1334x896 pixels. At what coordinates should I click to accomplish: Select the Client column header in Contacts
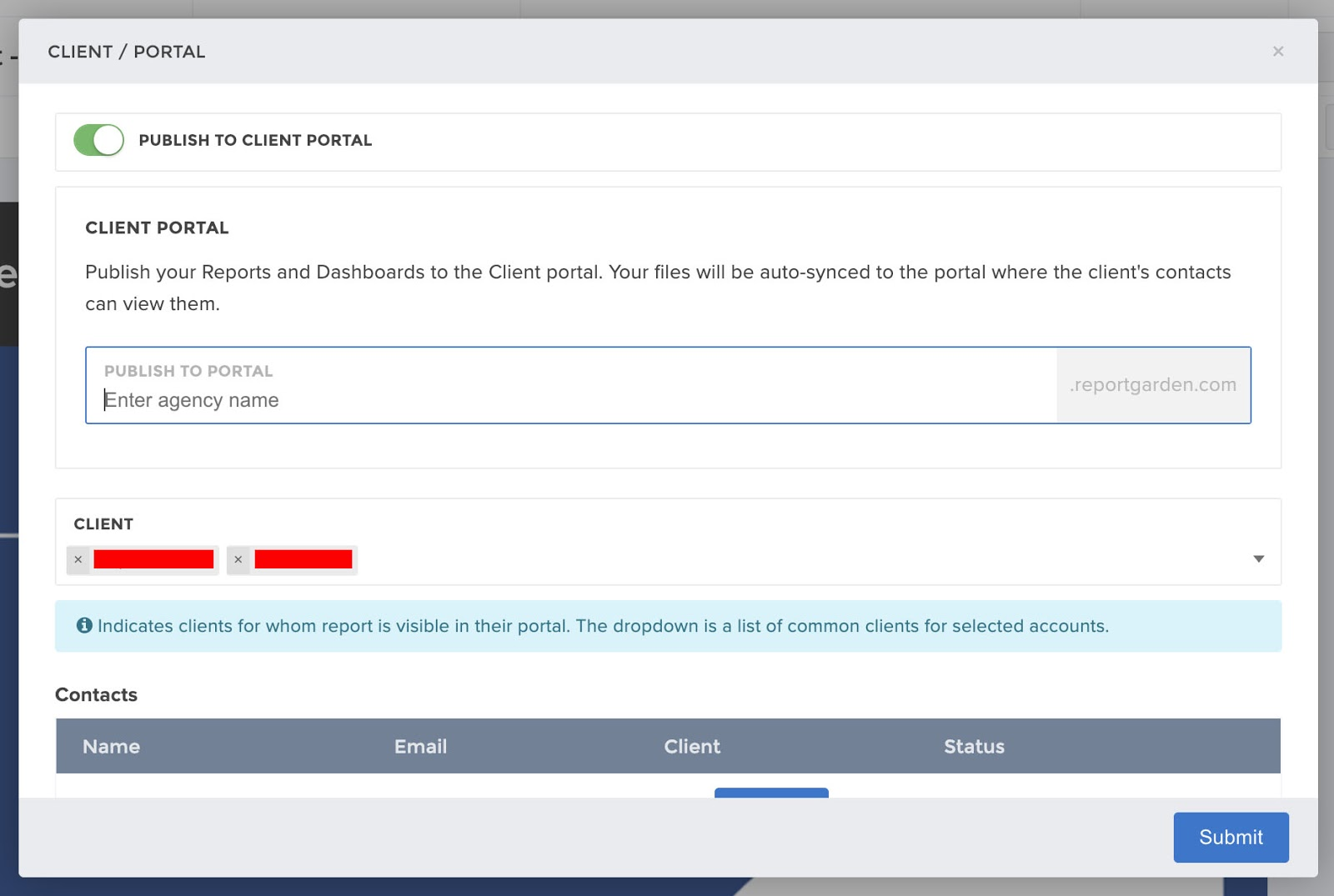(691, 747)
